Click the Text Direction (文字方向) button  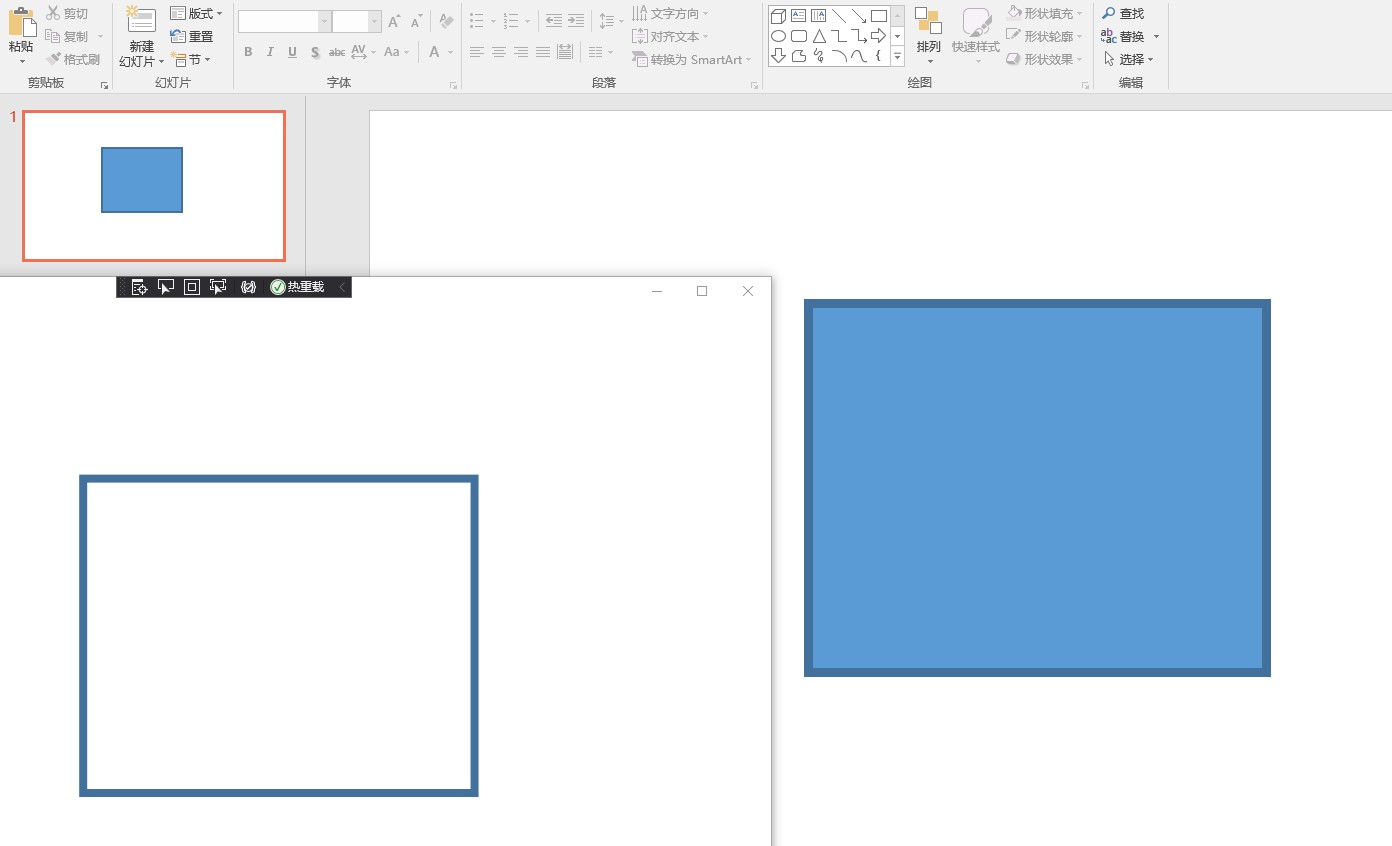tap(670, 14)
